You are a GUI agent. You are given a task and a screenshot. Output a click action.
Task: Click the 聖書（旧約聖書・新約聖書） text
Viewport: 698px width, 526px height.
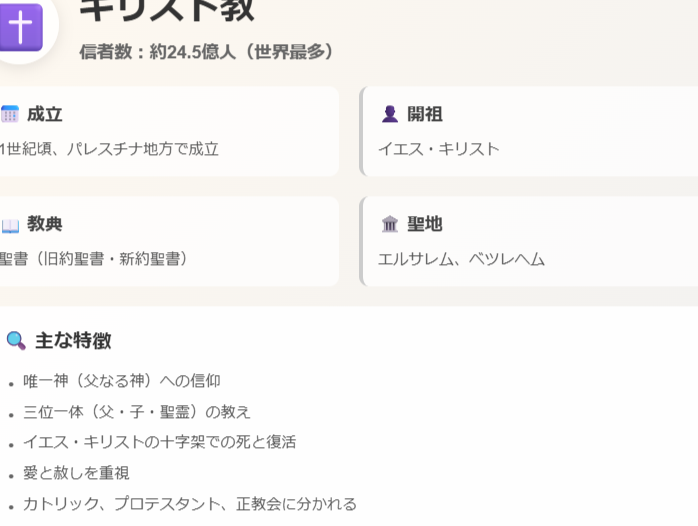click(93, 259)
